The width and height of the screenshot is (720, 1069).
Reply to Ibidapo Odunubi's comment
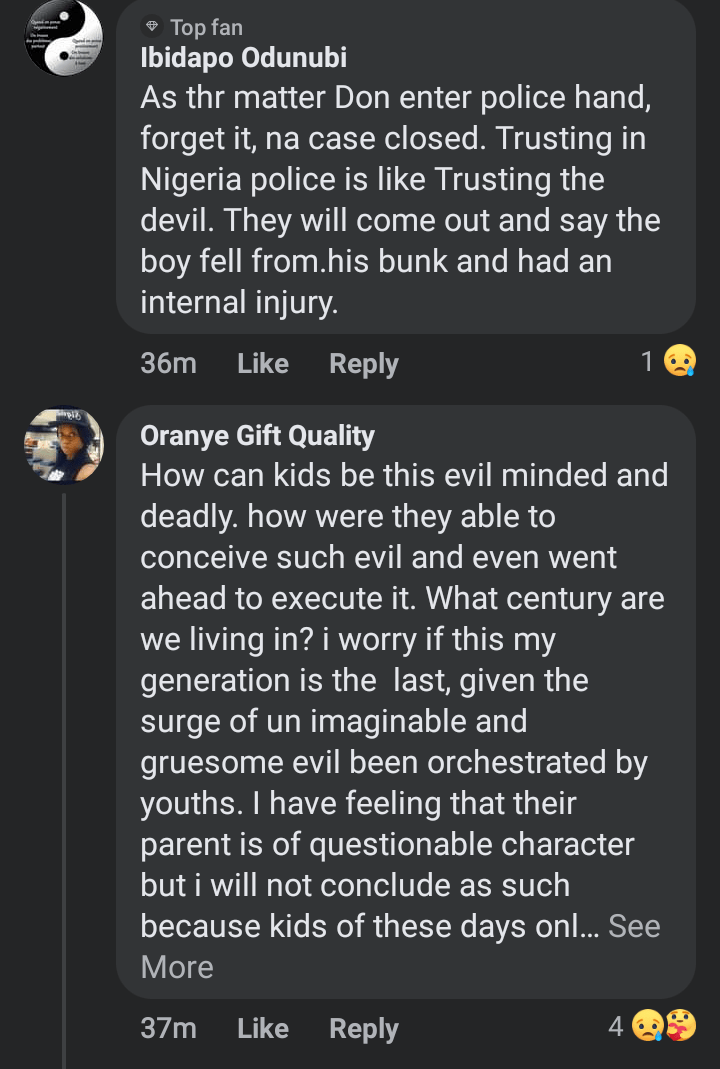tap(364, 364)
